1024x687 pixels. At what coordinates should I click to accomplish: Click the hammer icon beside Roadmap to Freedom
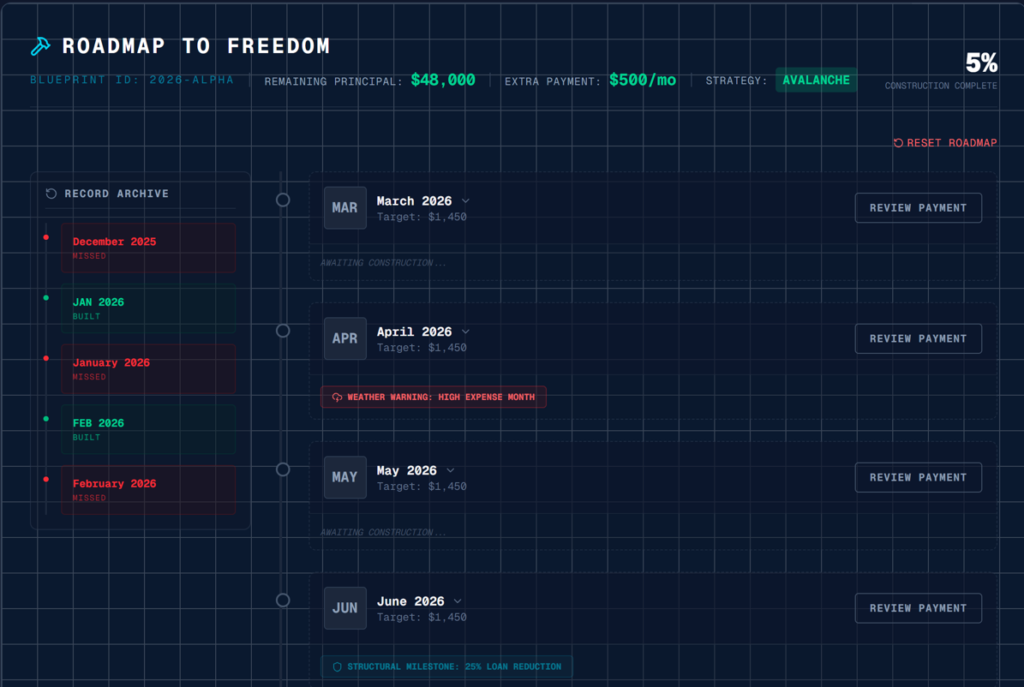point(39,45)
